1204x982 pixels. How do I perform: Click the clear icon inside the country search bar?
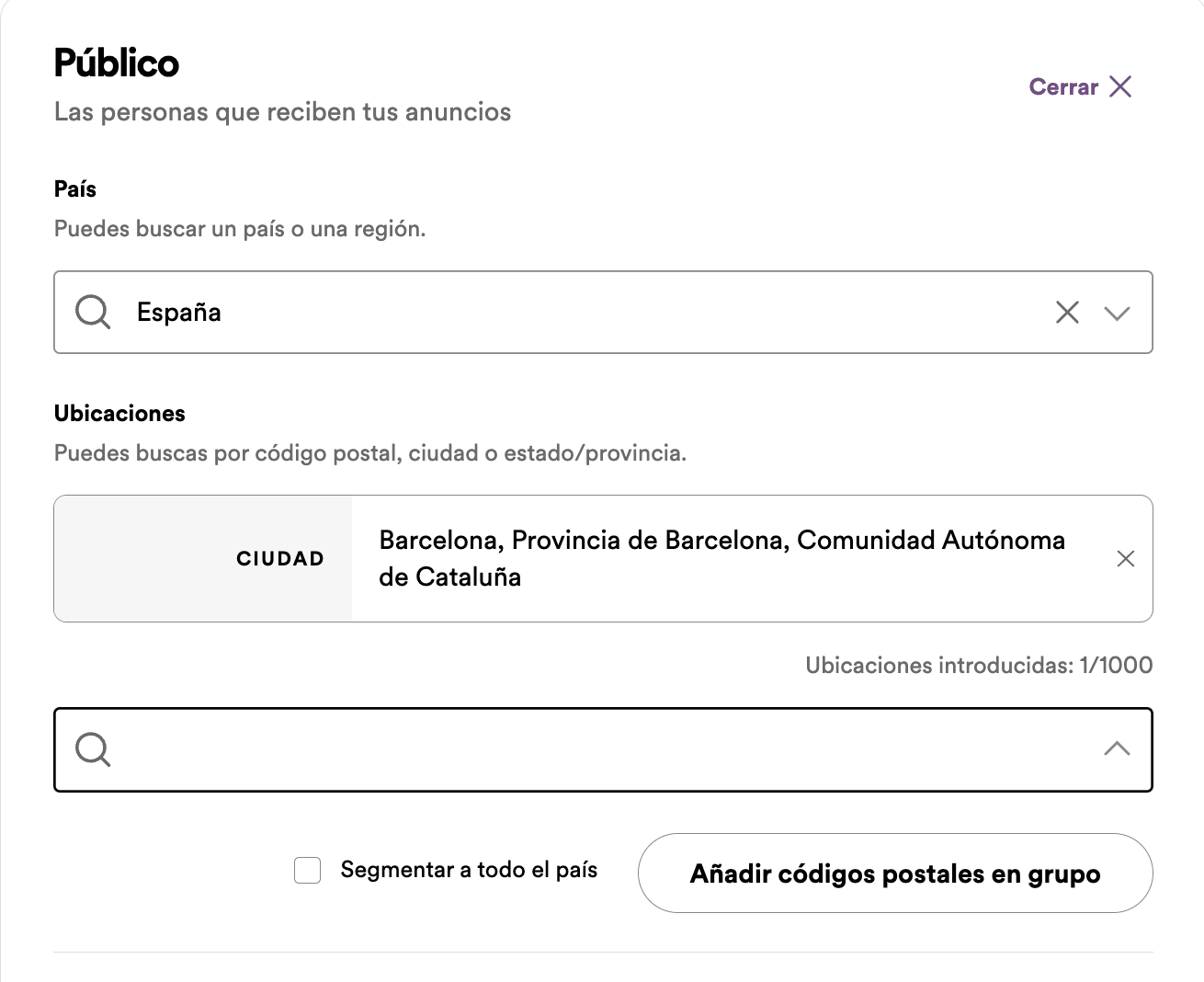tap(1066, 313)
